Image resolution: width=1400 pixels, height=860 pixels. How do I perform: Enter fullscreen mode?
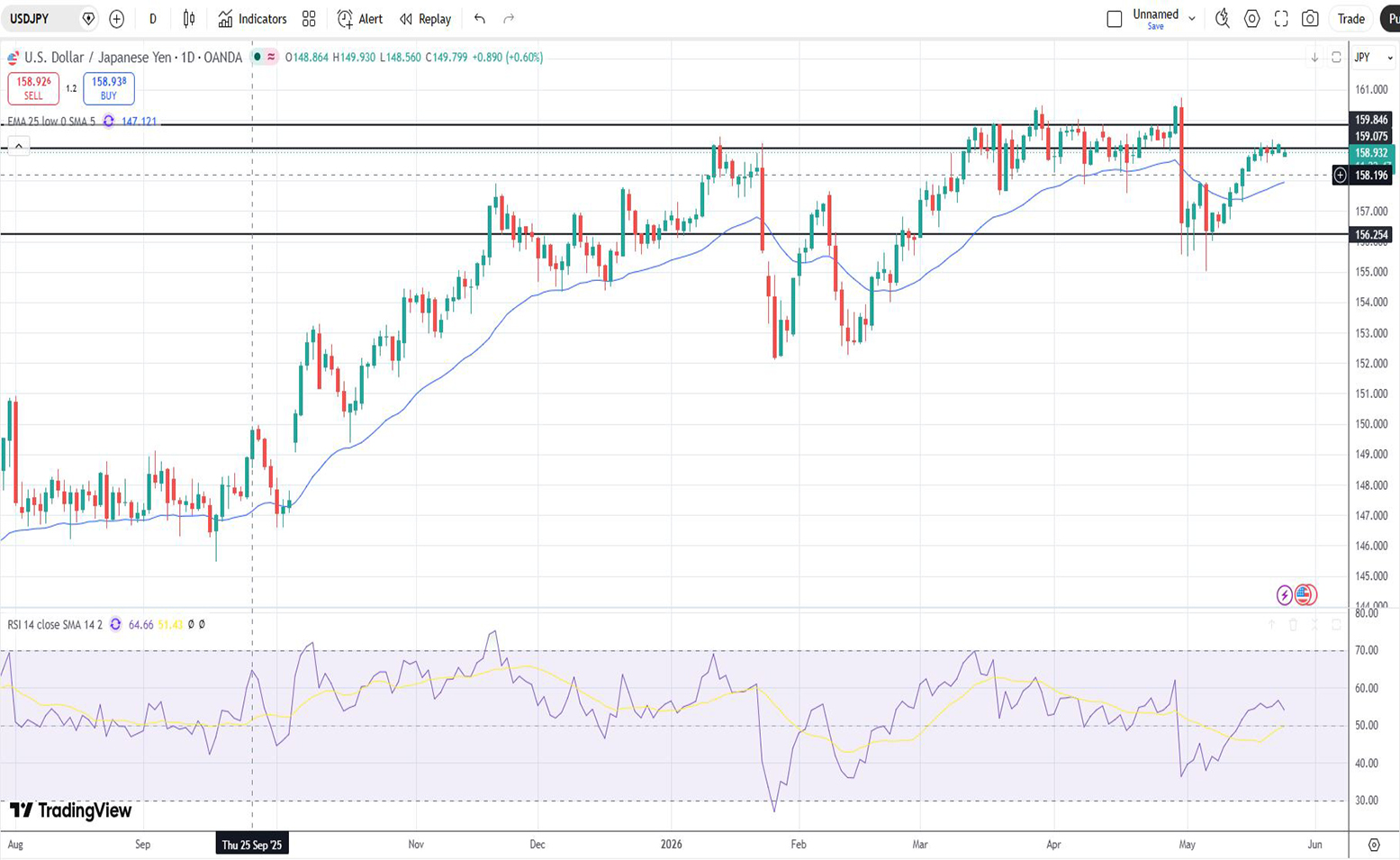tap(1281, 19)
